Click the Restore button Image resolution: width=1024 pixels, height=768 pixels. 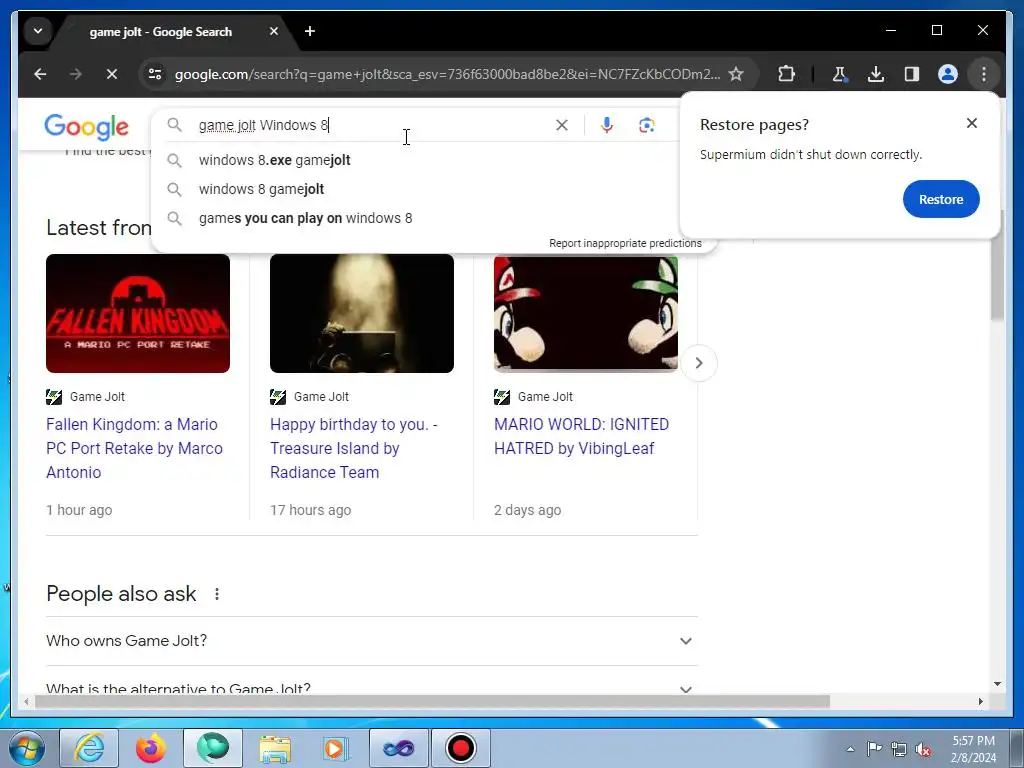[940, 199]
